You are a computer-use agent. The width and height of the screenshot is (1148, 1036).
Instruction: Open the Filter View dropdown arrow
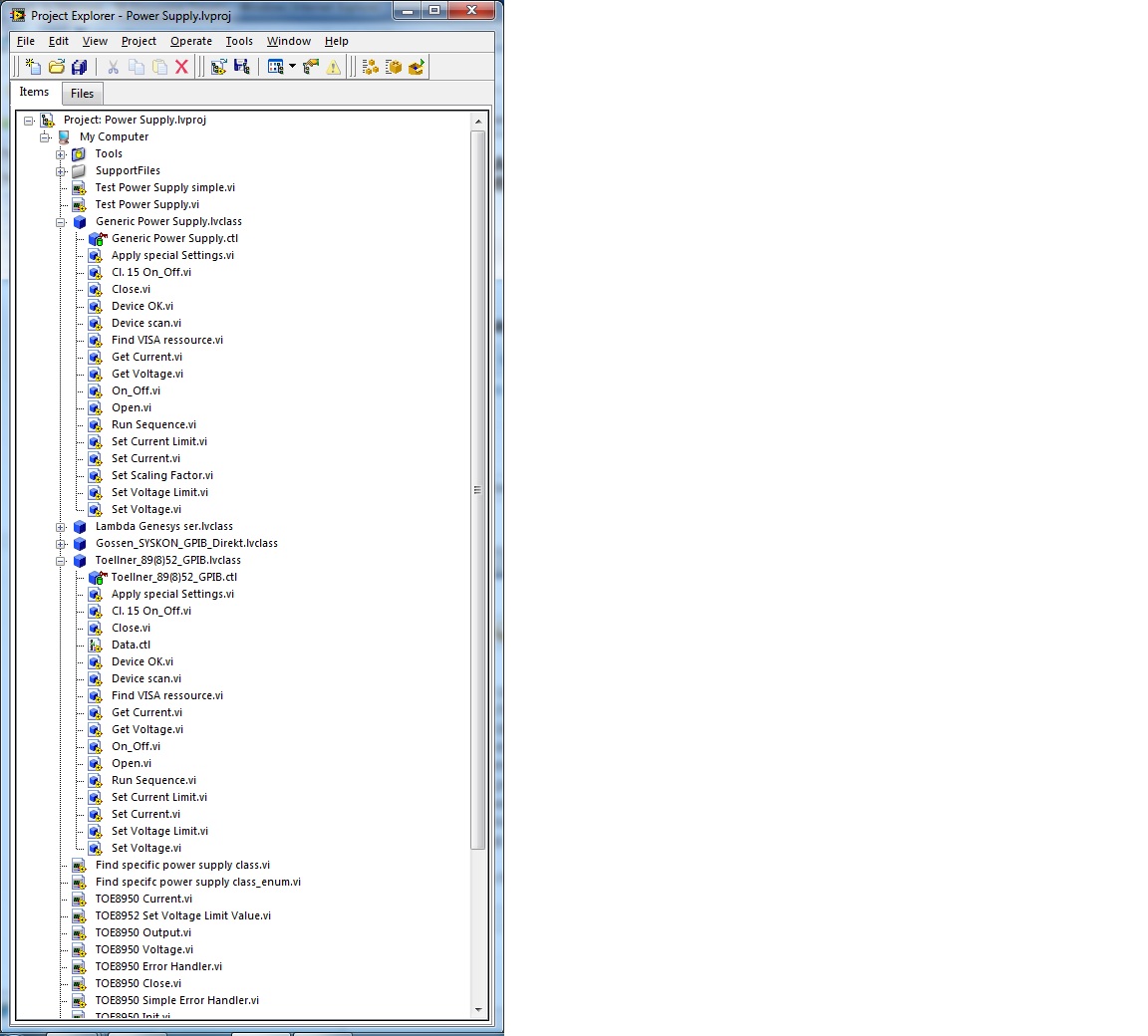pyautogui.click(x=292, y=67)
